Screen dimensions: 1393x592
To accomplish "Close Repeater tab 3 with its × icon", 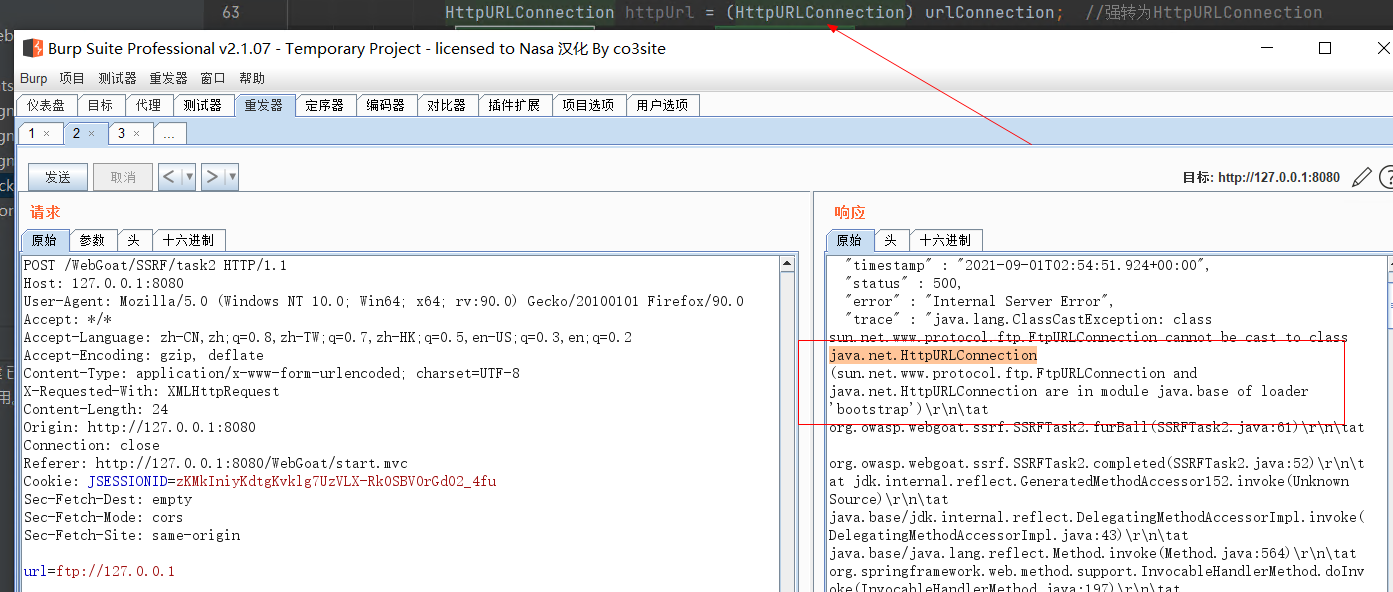I will [137, 133].
